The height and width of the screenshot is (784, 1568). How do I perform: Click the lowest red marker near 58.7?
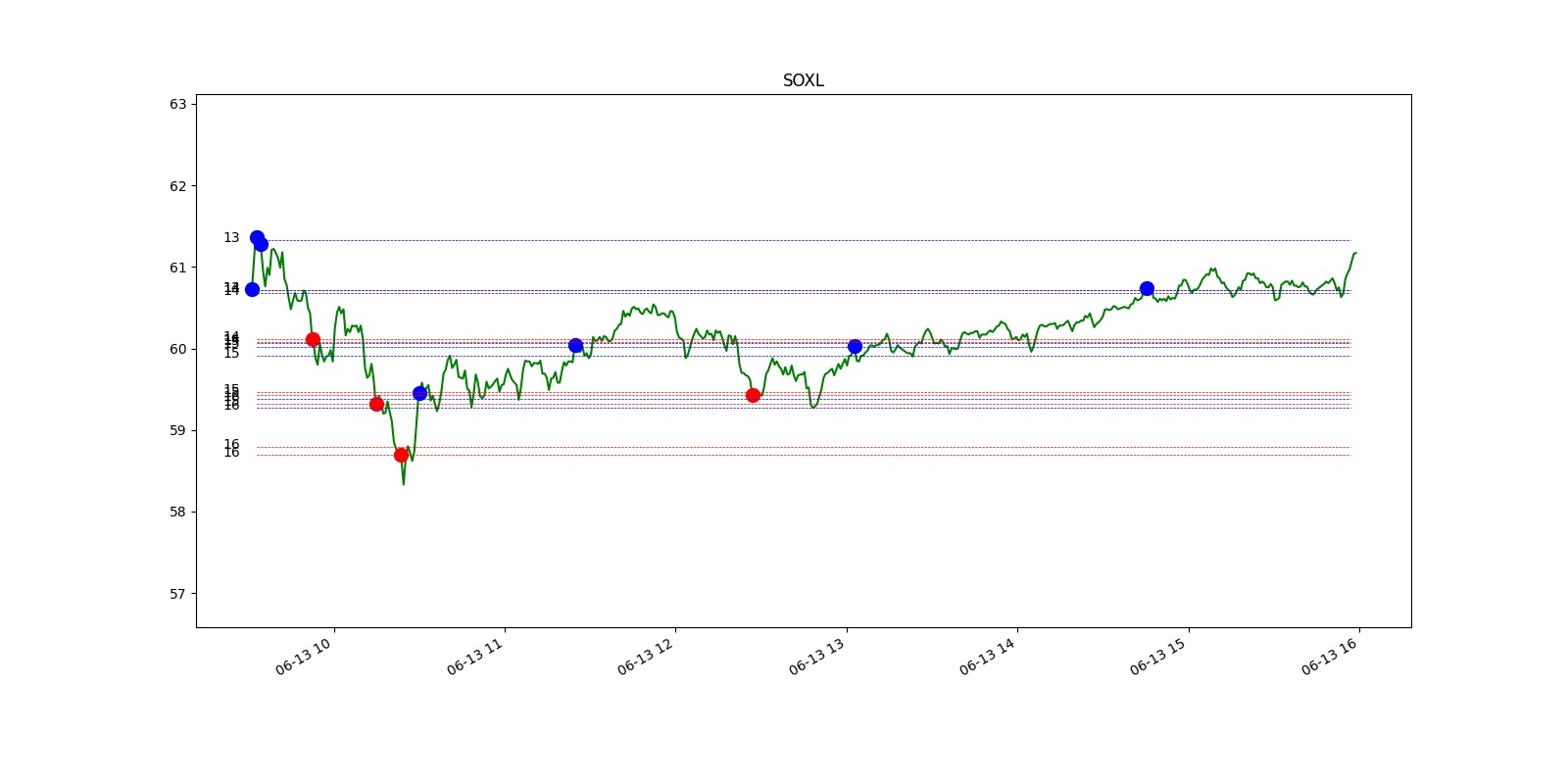click(x=401, y=455)
